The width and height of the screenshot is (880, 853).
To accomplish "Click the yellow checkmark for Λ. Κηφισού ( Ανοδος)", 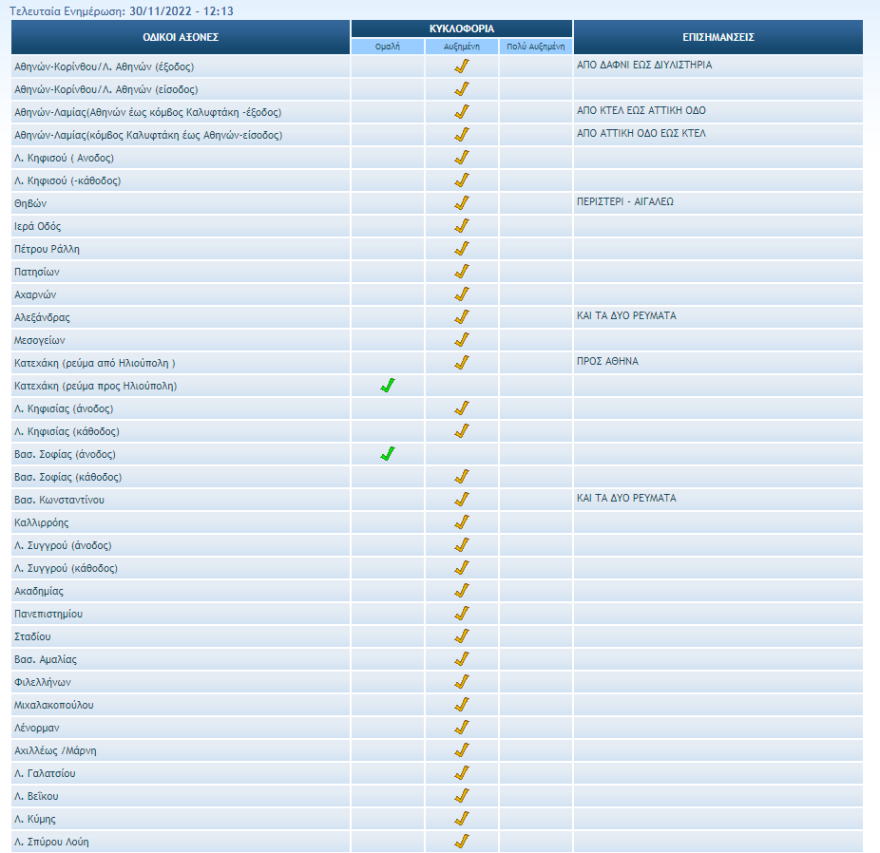I will (462, 157).
